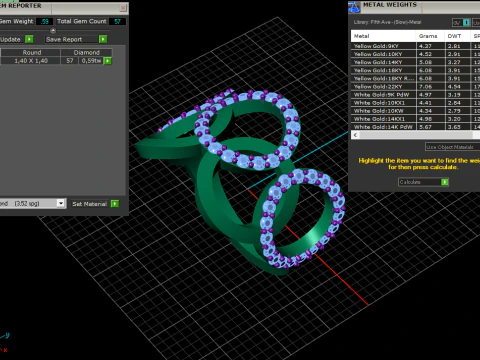
Task: Close the Gem Reporter panel
Action: click(123, 8)
